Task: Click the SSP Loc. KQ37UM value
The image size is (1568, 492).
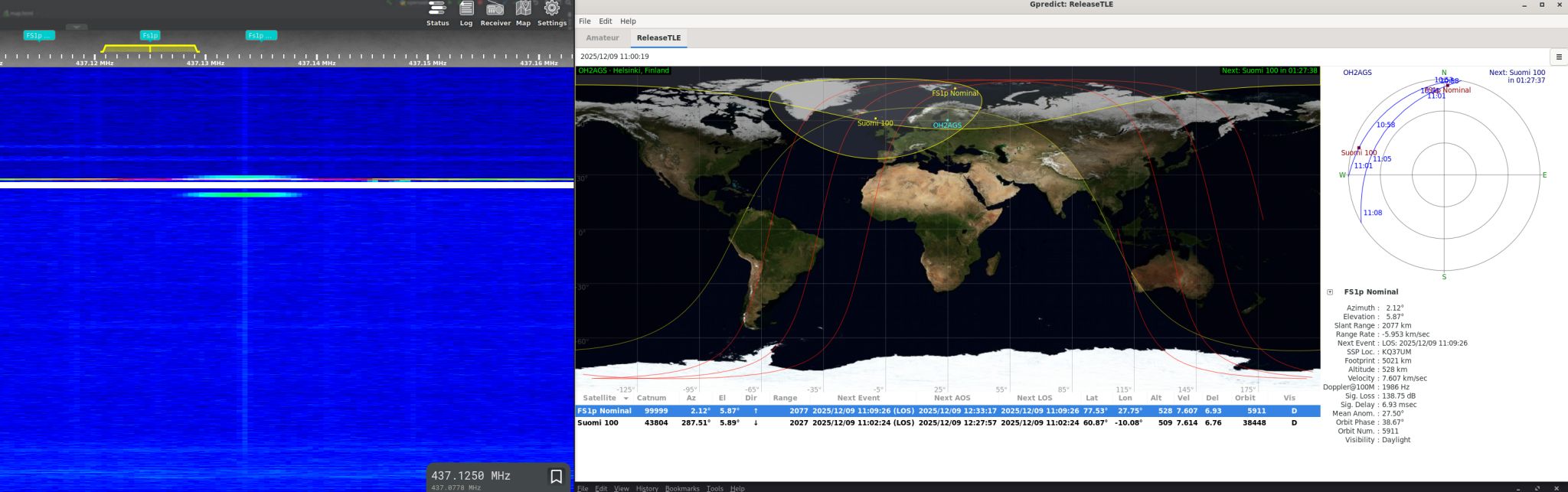Action: tap(1396, 352)
